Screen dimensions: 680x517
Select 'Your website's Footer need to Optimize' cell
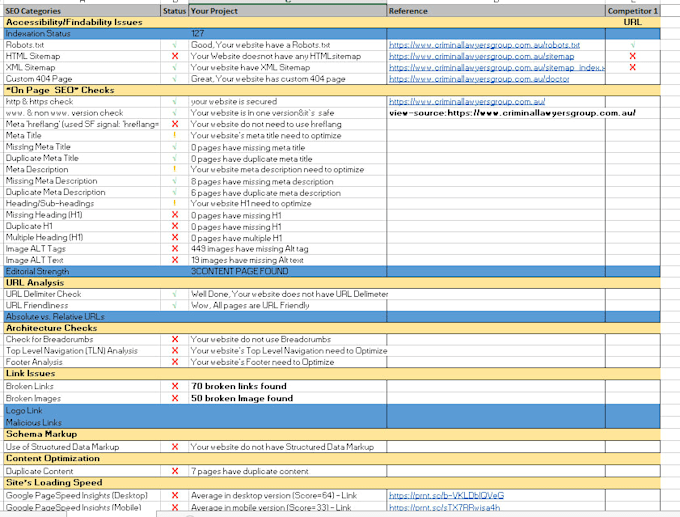(288, 362)
